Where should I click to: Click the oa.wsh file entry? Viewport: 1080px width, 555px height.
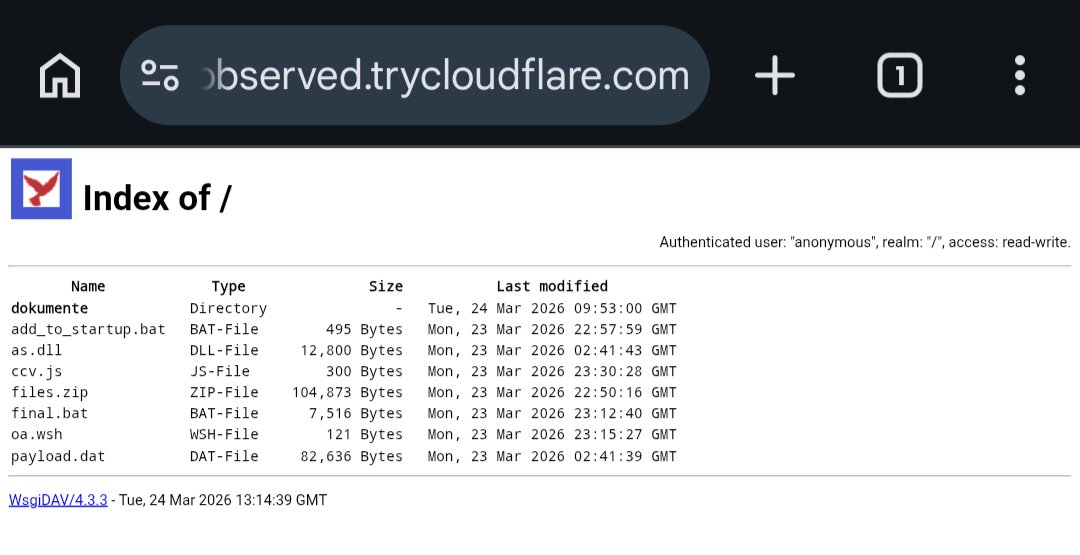coord(36,434)
